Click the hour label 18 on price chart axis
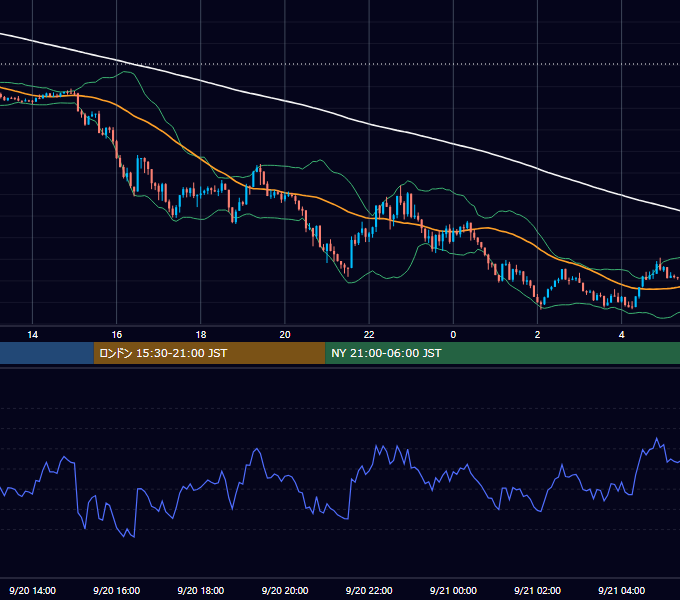680x600 pixels. point(201,335)
